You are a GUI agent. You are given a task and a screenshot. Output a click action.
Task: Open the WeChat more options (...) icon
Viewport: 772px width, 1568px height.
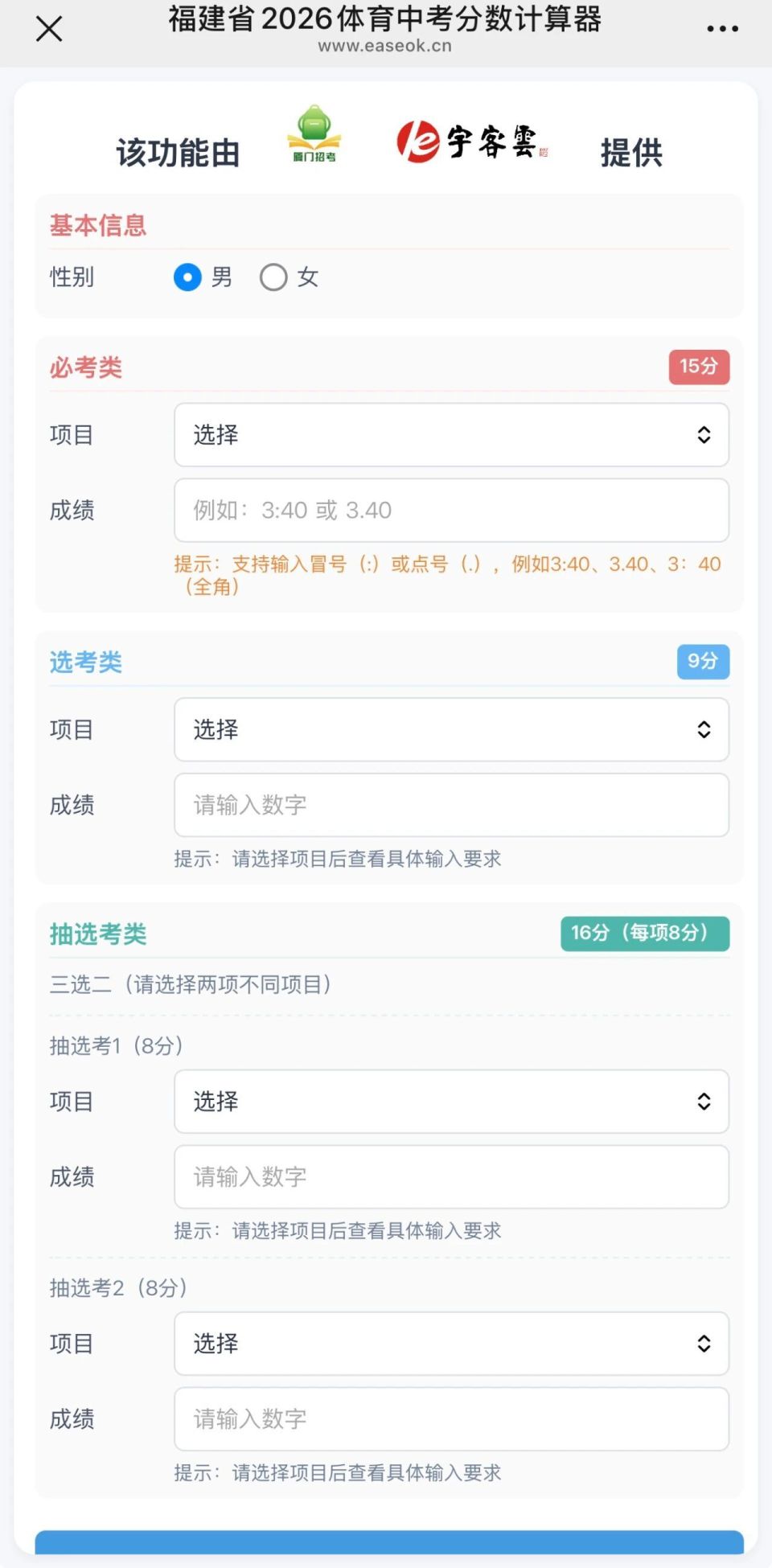coord(721,28)
